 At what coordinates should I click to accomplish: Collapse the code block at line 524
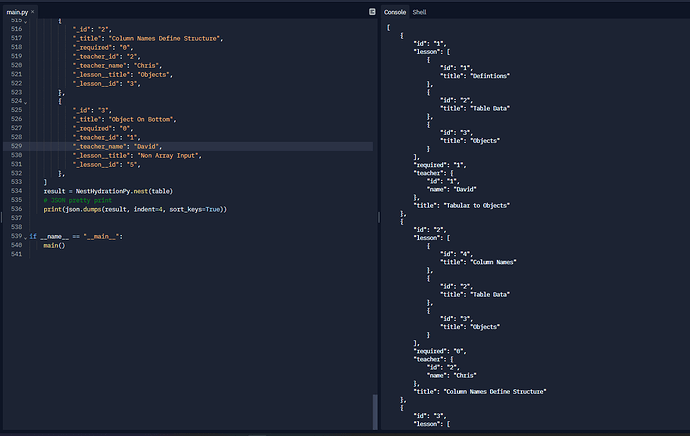coord(26,102)
